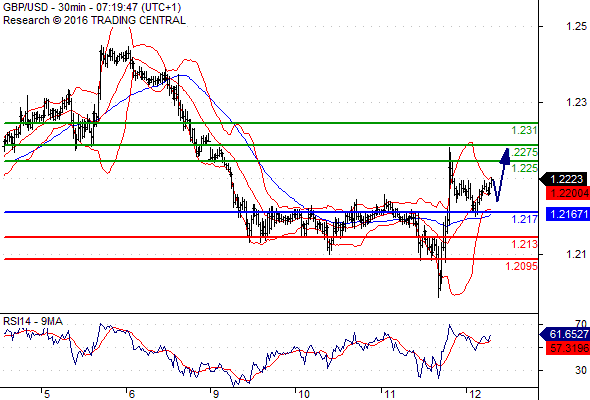
Task: Click date 6 on the time axis
Action: coord(131,394)
